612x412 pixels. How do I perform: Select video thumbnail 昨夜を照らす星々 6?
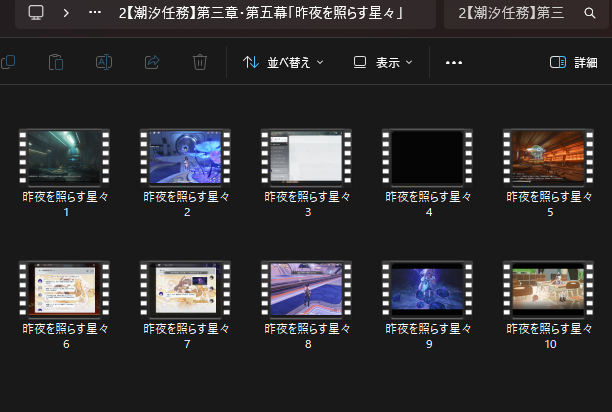click(64, 289)
